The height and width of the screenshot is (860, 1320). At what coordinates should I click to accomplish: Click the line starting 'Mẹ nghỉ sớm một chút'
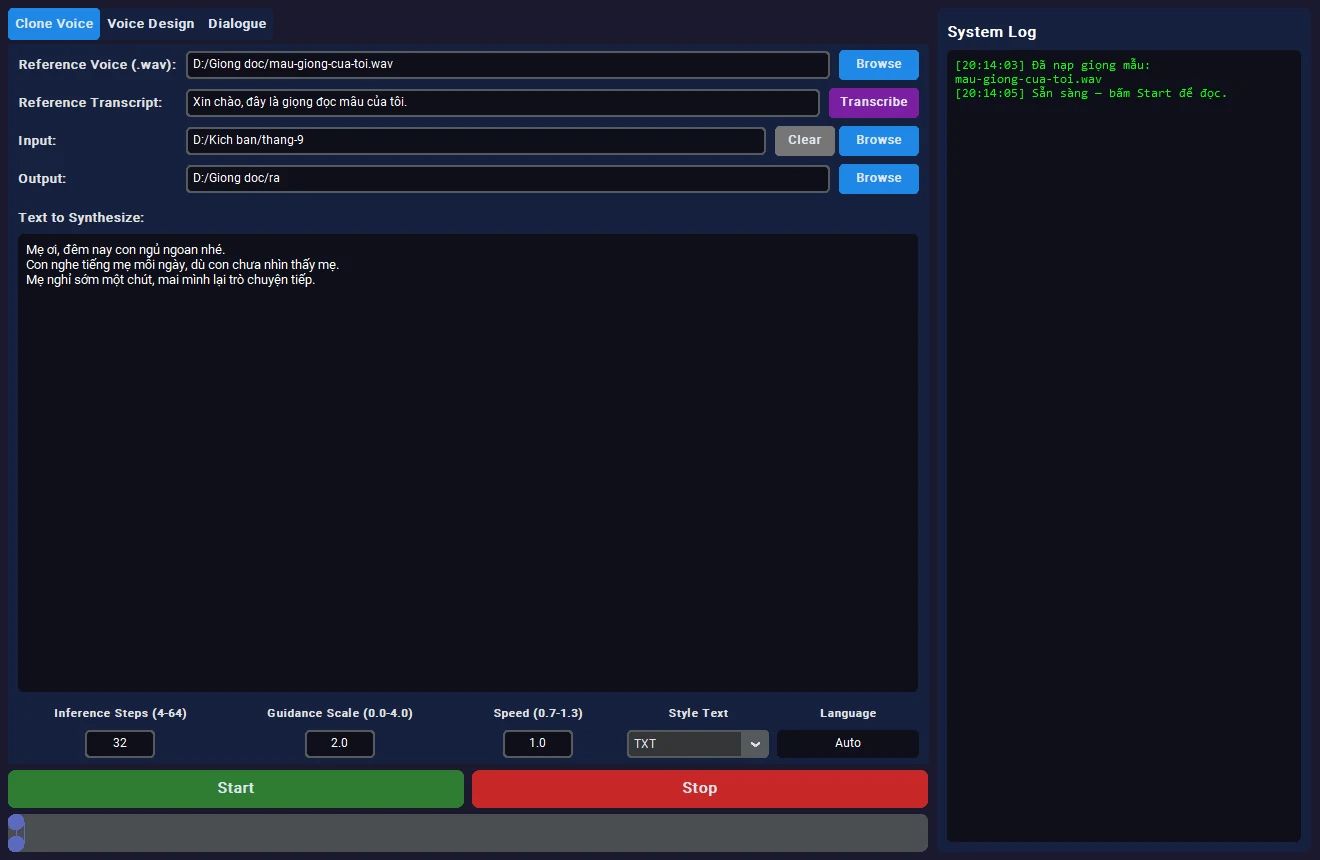tap(171, 280)
